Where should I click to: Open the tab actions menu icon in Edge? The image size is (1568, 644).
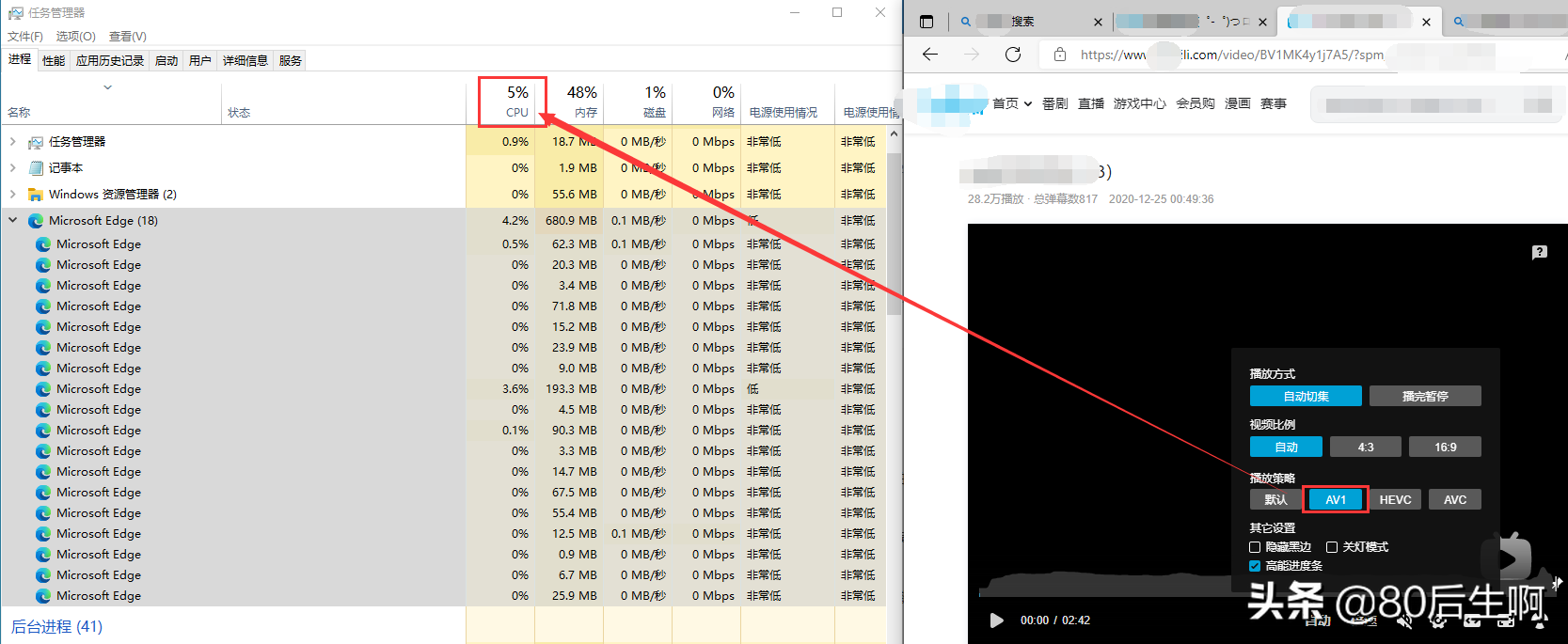[x=927, y=22]
